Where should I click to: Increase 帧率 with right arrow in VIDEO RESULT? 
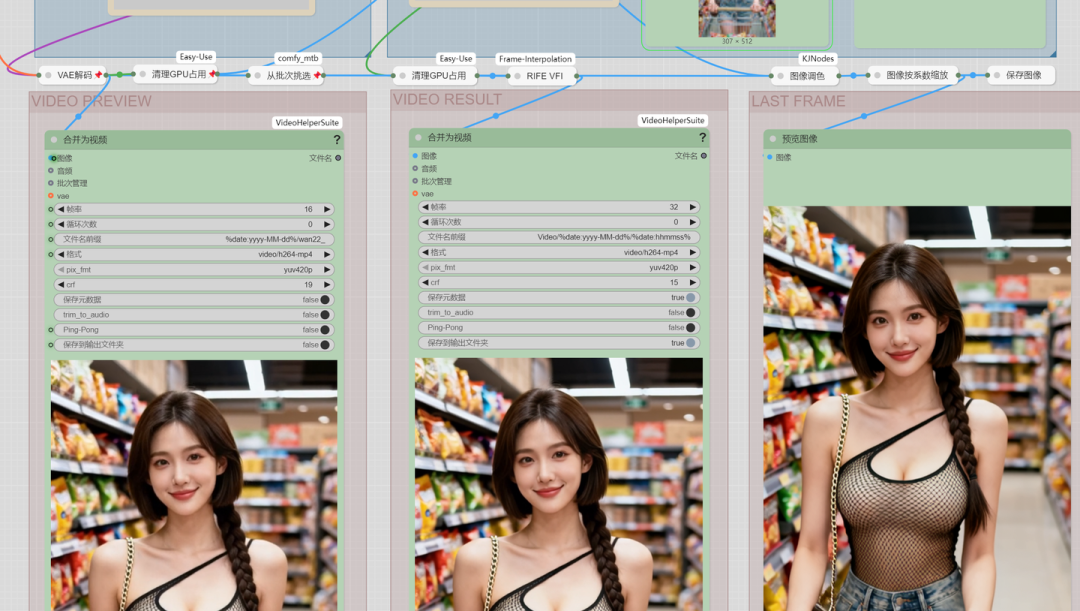click(x=691, y=208)
